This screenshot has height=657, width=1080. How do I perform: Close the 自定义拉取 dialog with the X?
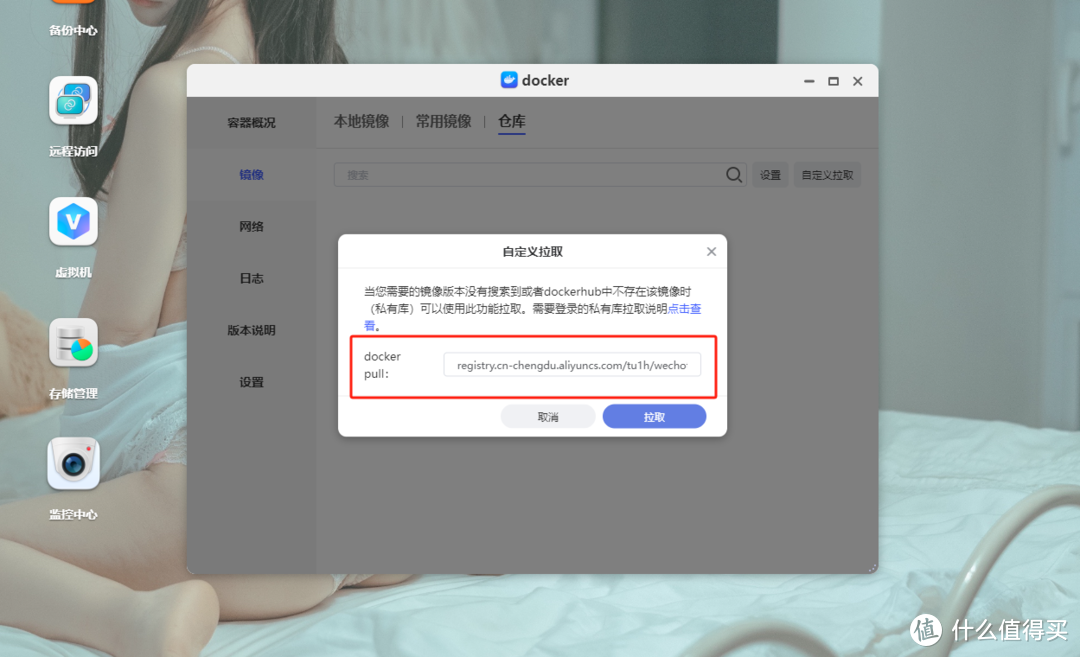pos(711,251)
